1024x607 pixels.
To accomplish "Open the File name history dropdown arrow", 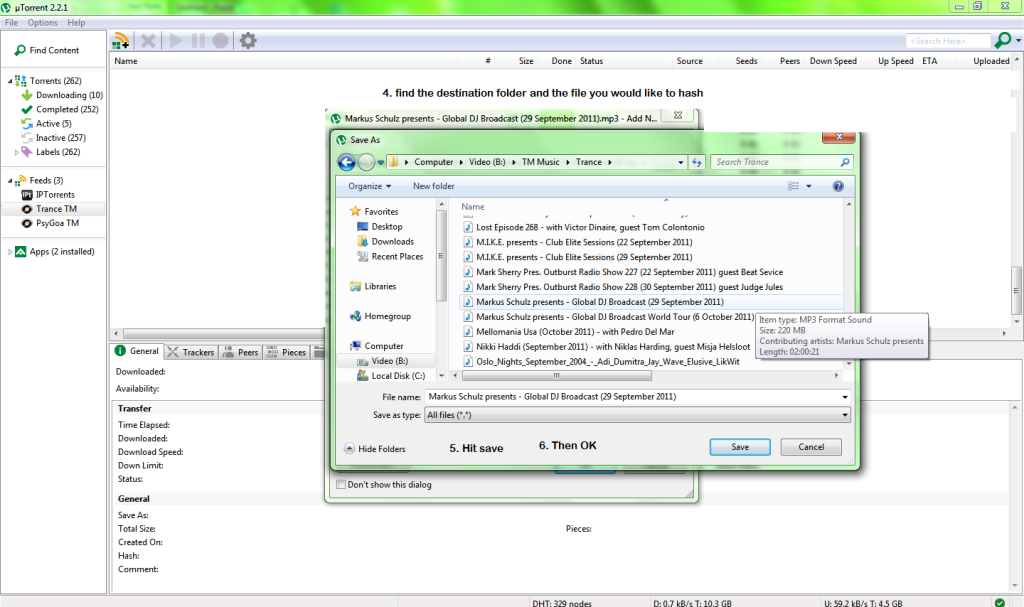I will coord(844,397).
